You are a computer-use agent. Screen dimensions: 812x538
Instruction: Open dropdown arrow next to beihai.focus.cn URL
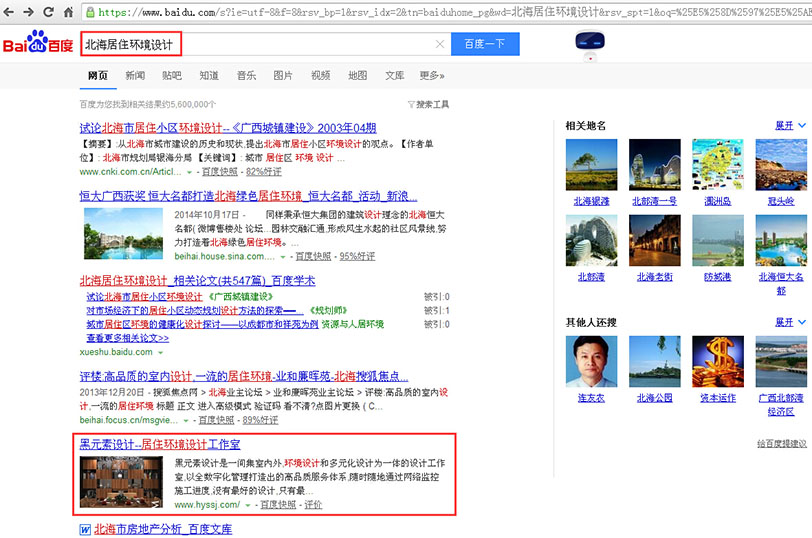point(186,420)
